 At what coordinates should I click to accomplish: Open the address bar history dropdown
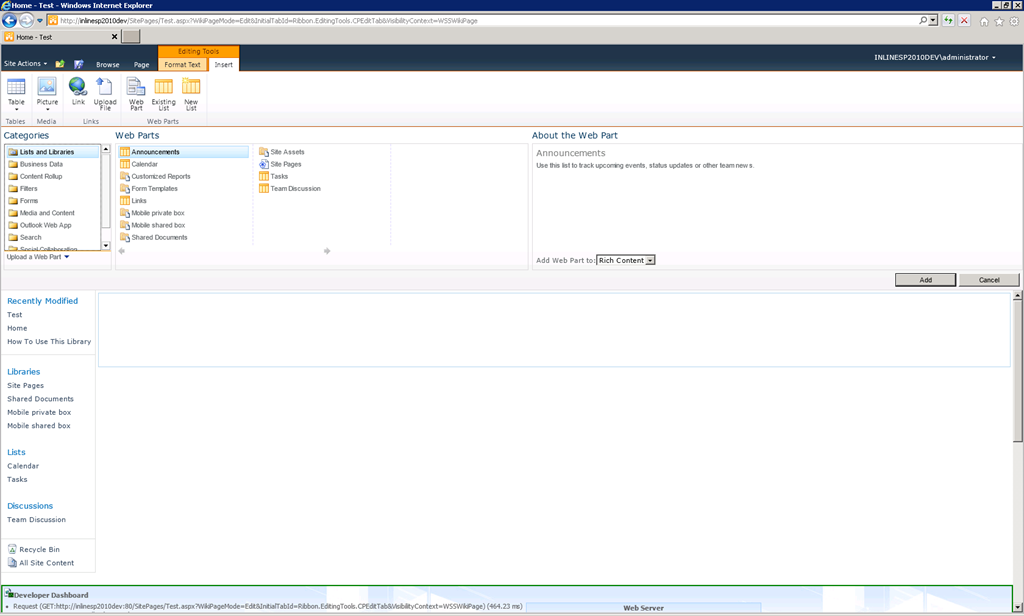[x=933, y=20]
